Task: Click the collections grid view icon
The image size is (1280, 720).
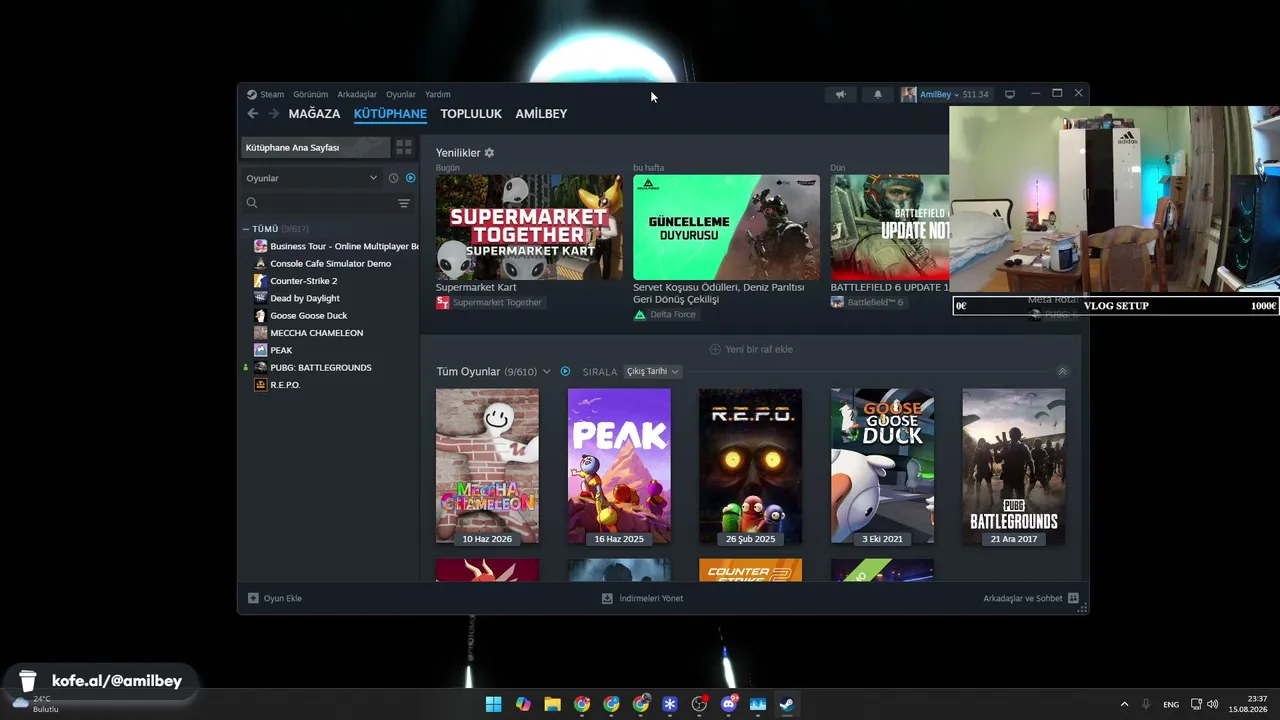Action: pos(404,147)
